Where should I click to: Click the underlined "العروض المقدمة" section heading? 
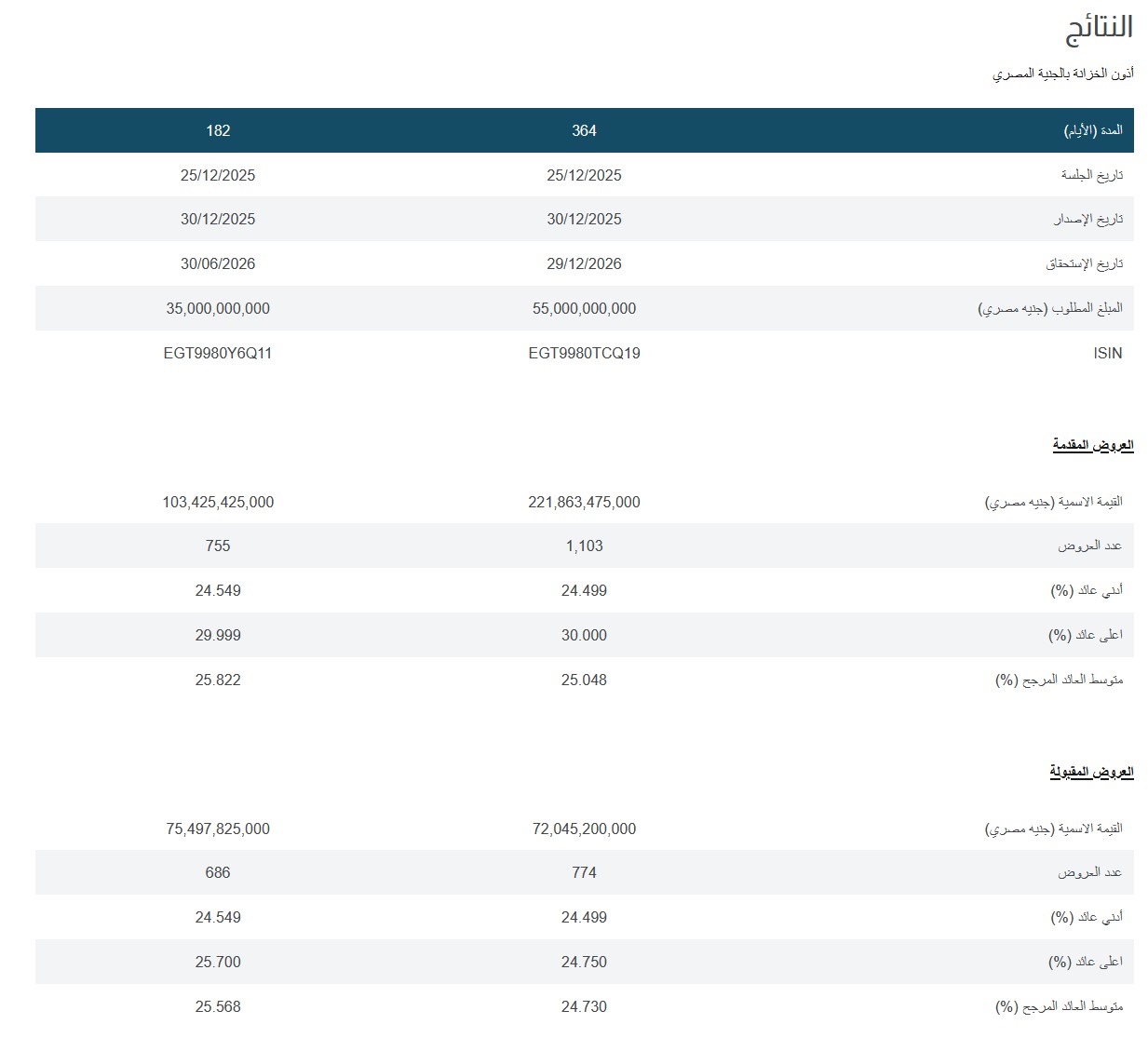pyautogui.click(x=1093, y=445)
